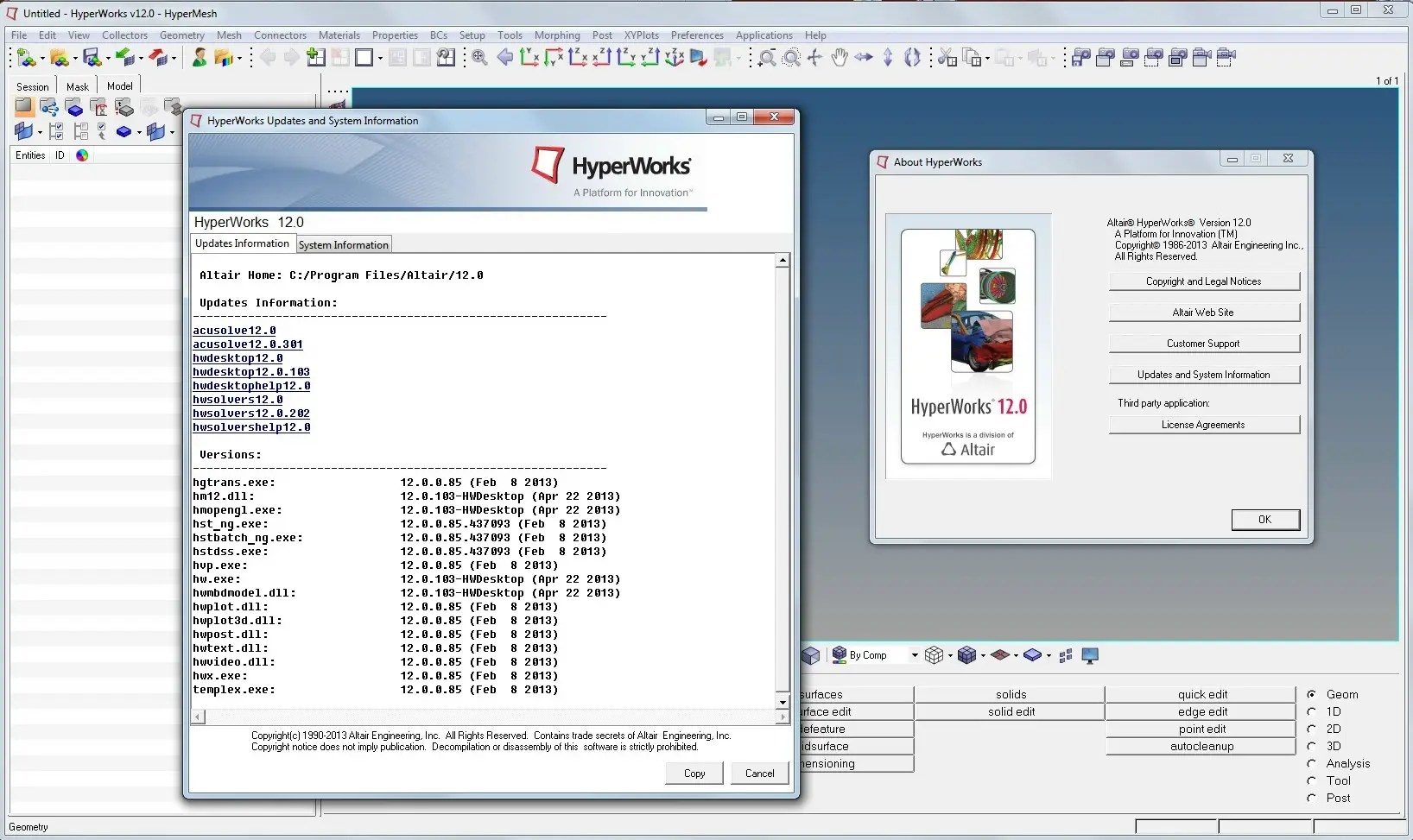The width and height of the screenshot is (1413, 840).
Task: Click the user profiles person icon
Action: [199, 58]
